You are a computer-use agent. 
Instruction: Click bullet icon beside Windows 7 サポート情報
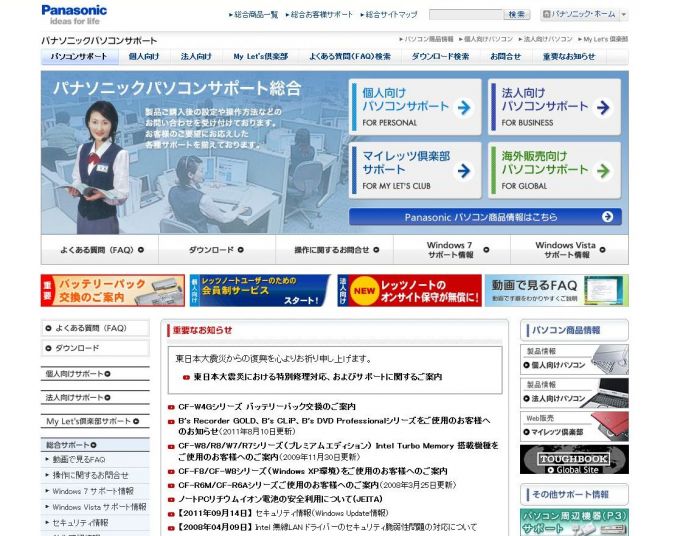(x=486, y=250)
